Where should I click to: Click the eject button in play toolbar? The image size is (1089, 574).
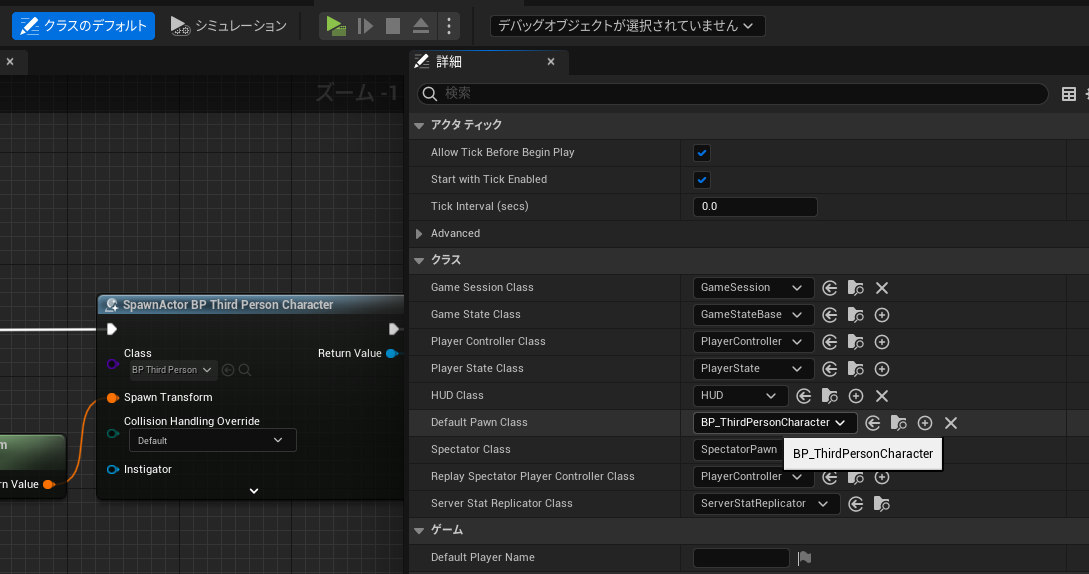pos(421,26)
